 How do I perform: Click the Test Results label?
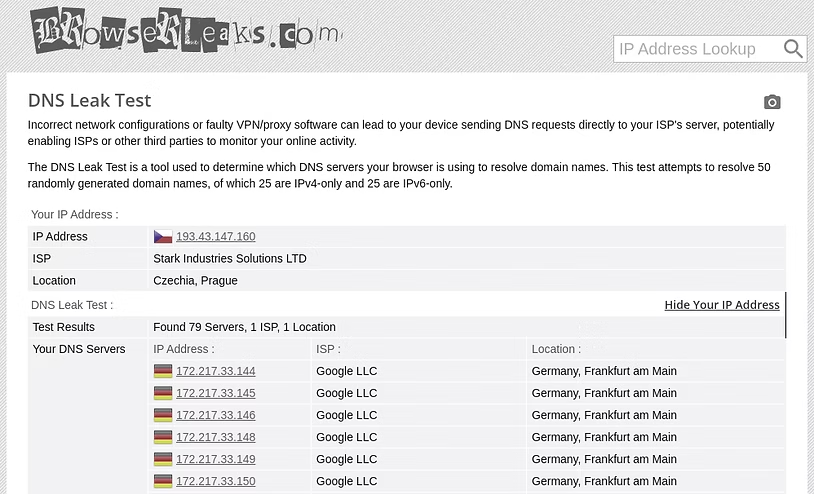pos(64,327)
